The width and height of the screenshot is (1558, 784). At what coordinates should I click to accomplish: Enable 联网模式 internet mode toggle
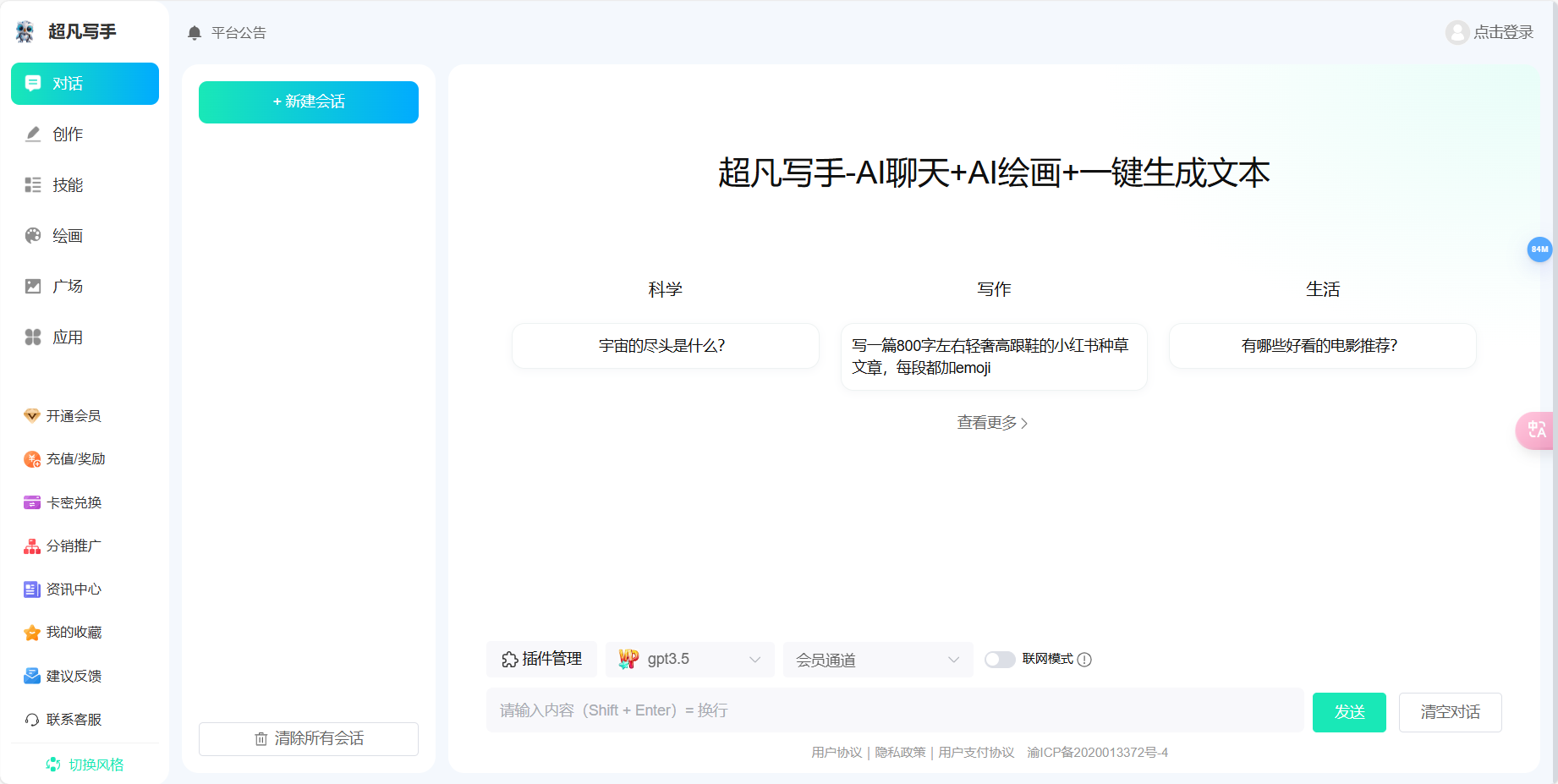coord(1000,659)
